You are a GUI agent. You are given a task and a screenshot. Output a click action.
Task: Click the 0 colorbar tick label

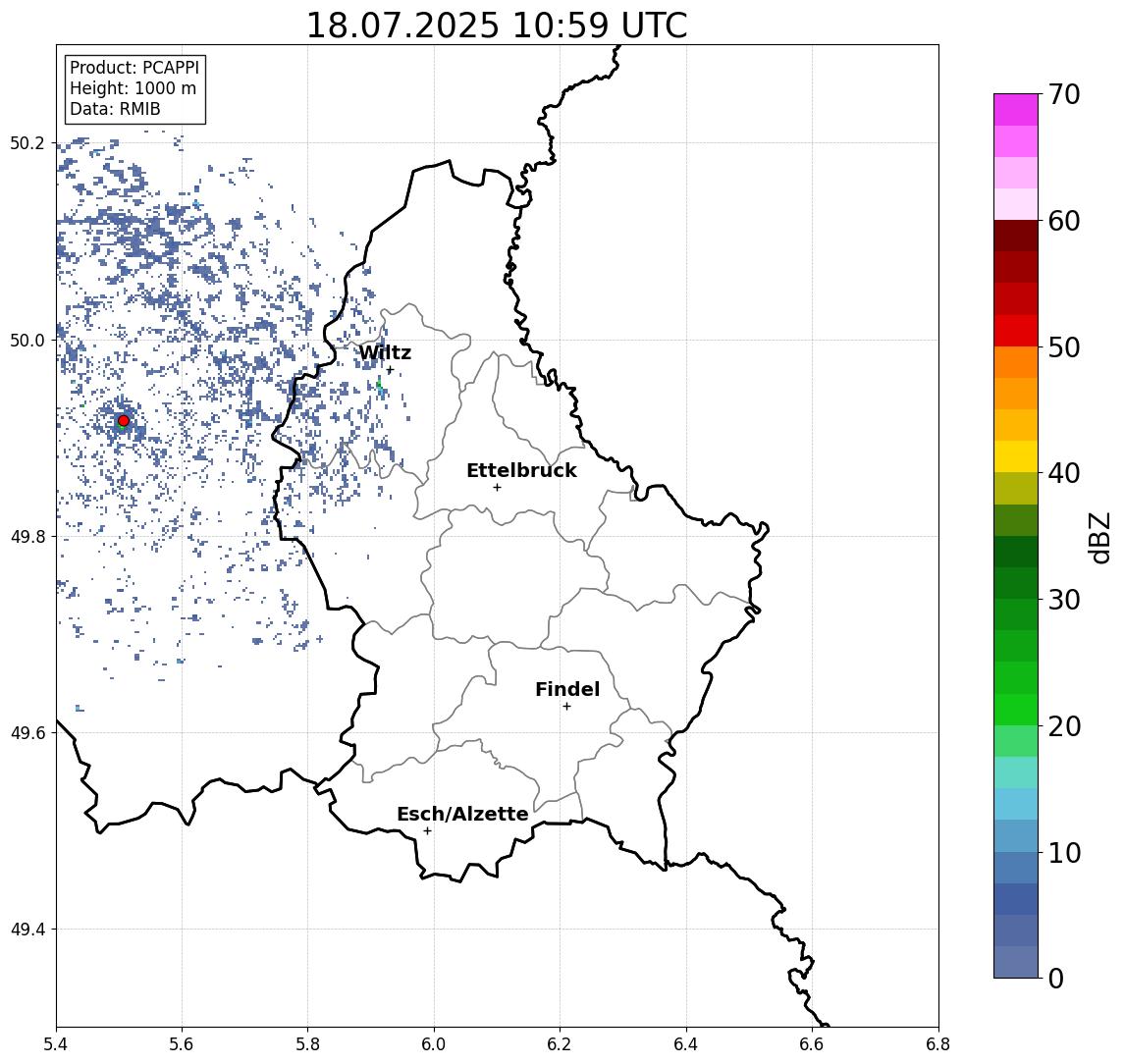click(x=1056, y=978)
